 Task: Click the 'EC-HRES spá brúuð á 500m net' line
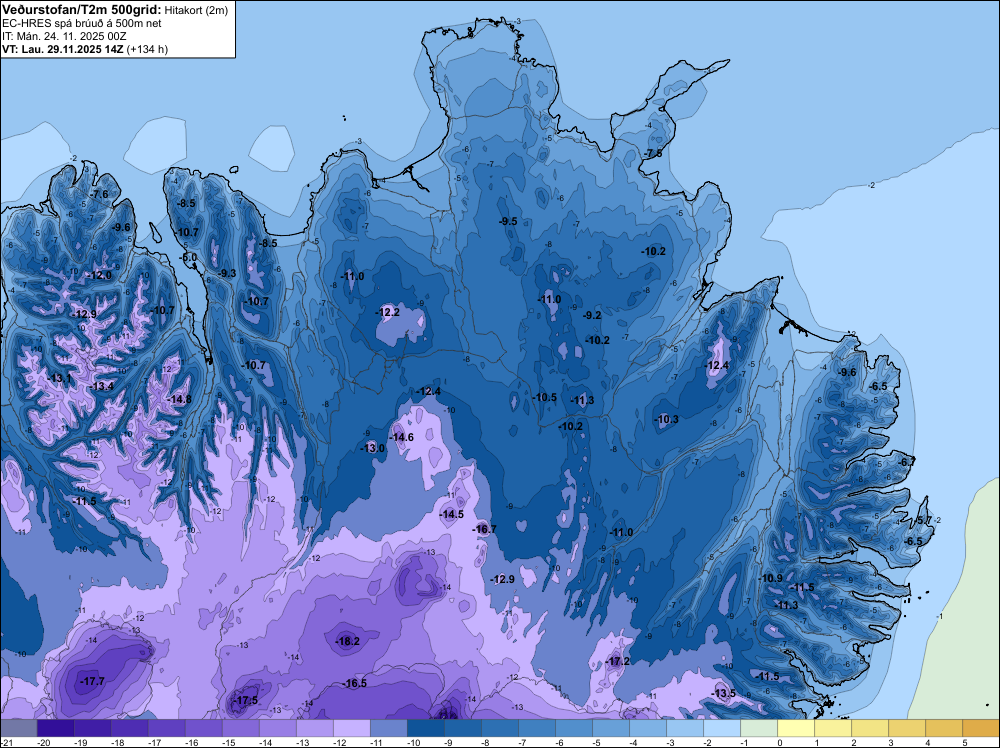click(82, 23)
